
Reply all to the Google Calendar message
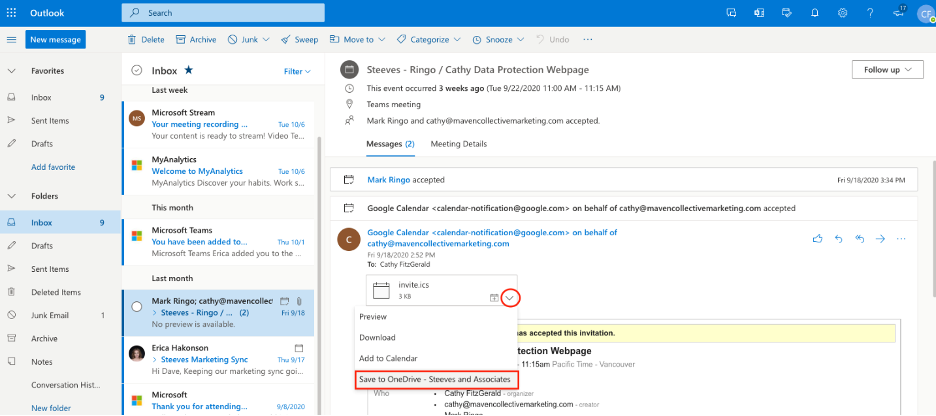pyautogui.click(x=860, y=239)
